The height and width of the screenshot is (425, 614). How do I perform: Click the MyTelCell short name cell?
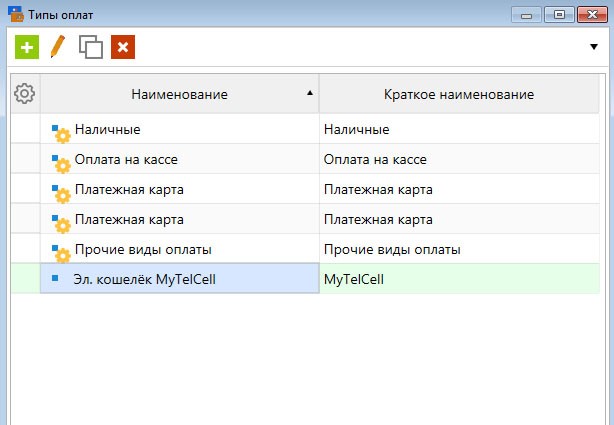coord(459,279)
